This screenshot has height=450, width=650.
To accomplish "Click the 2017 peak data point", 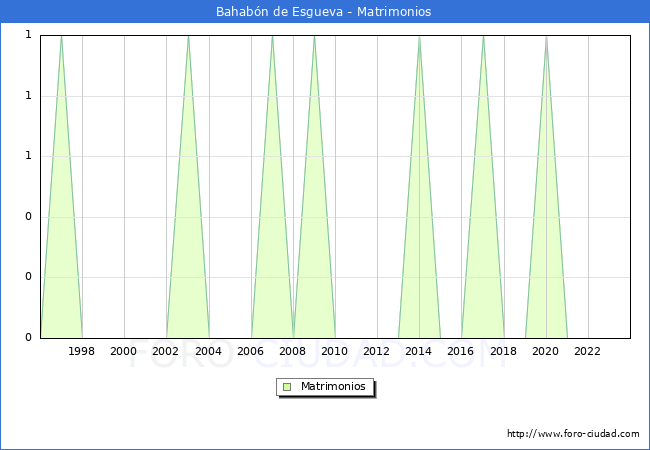I will click(483, 37).
